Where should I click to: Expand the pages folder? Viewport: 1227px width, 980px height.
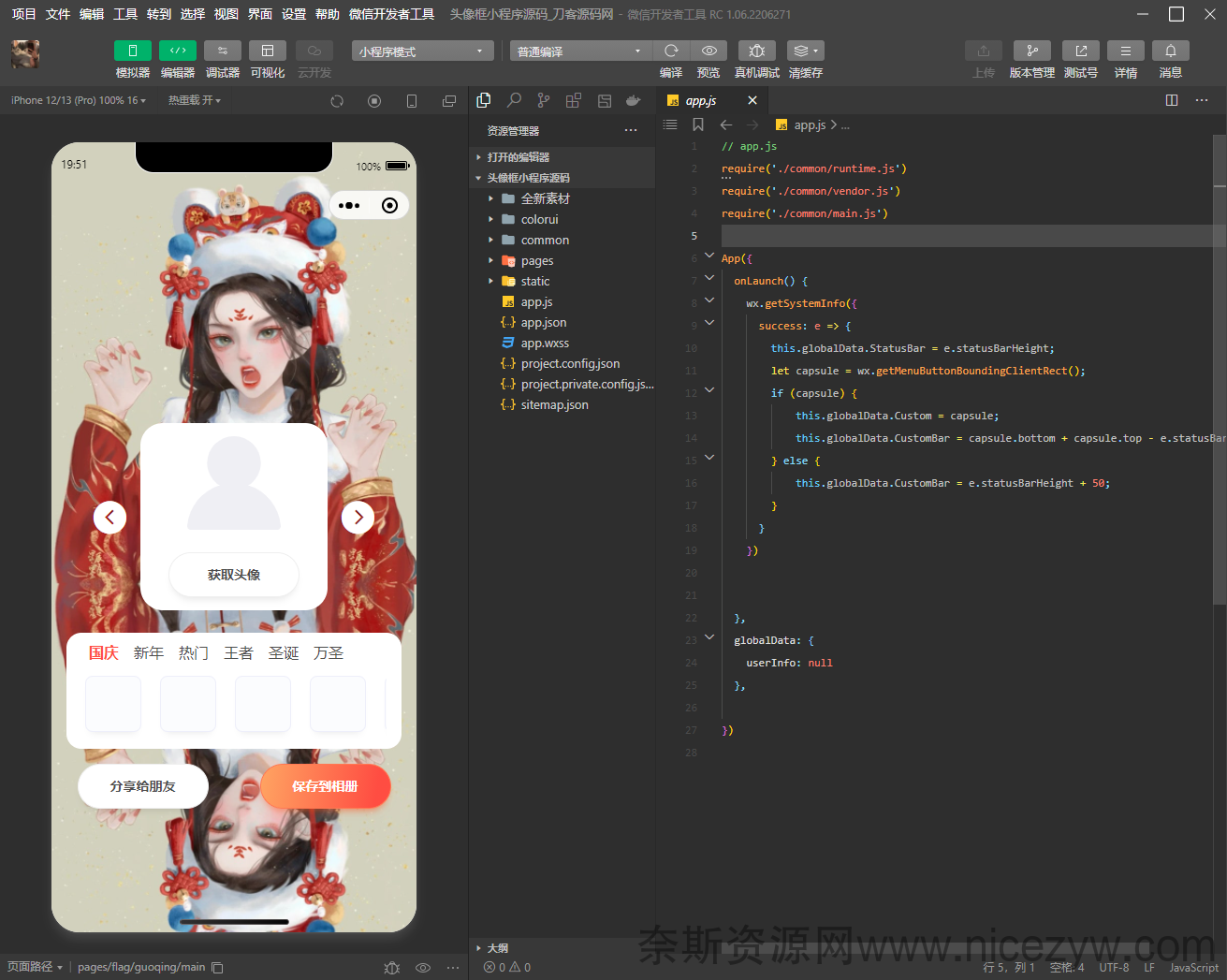(562, 260)
